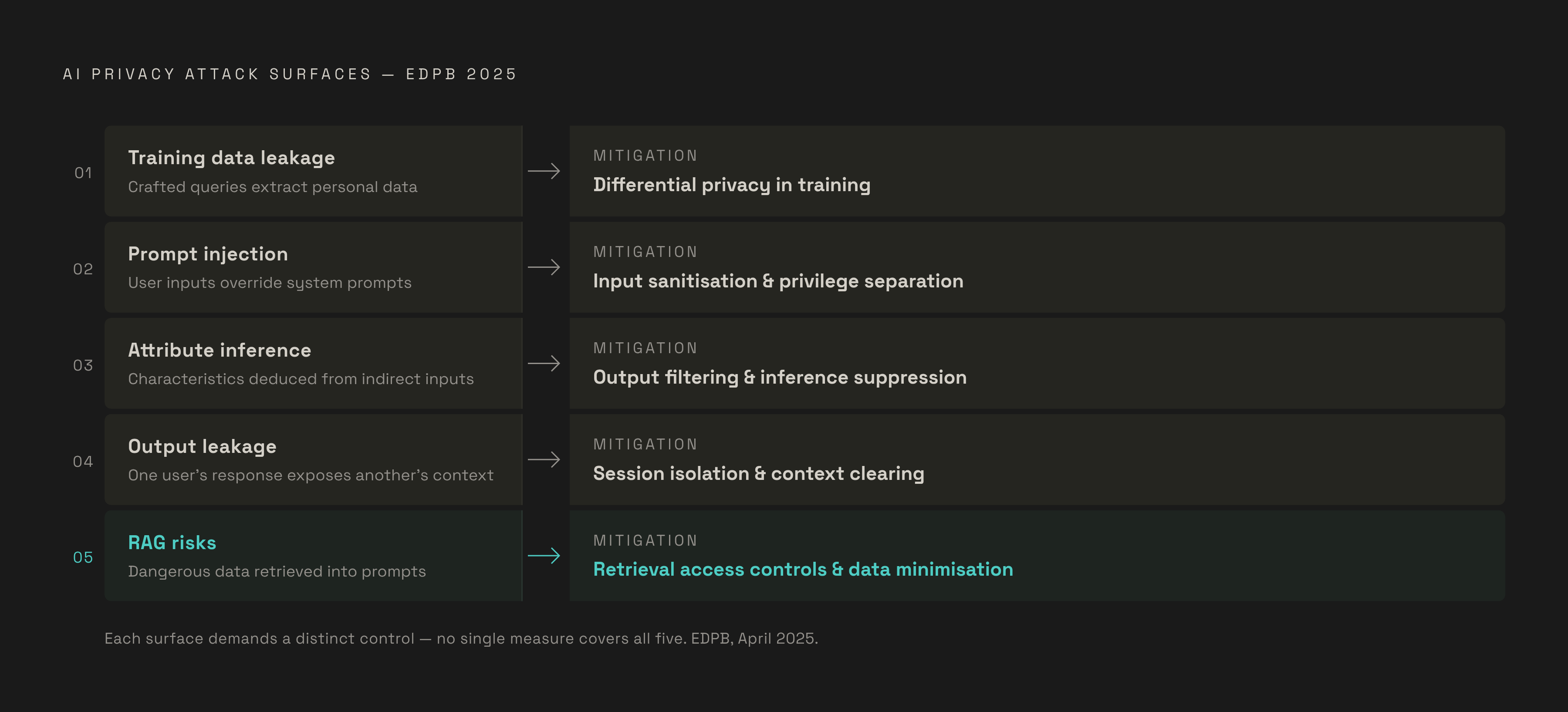Image resolution: width=1568 pixels, height=712 pixels.
Task: Select the 'Prompt injection' title
Action: [x=208, y=254]
